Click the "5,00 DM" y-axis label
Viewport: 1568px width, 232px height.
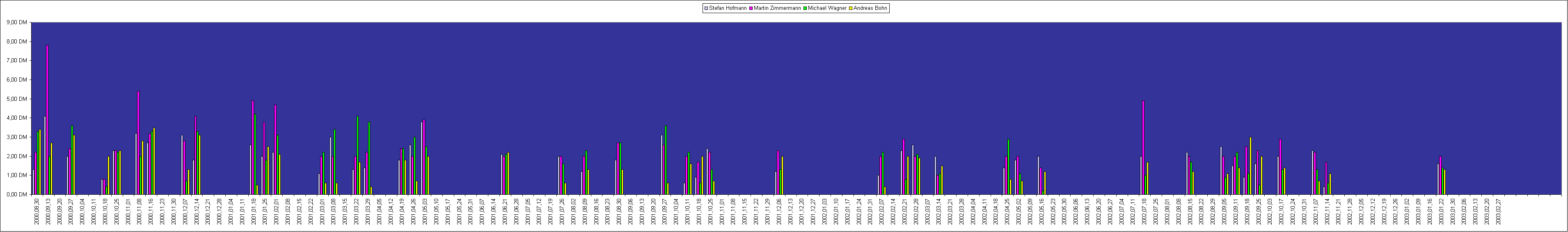(x=16, y=99)
